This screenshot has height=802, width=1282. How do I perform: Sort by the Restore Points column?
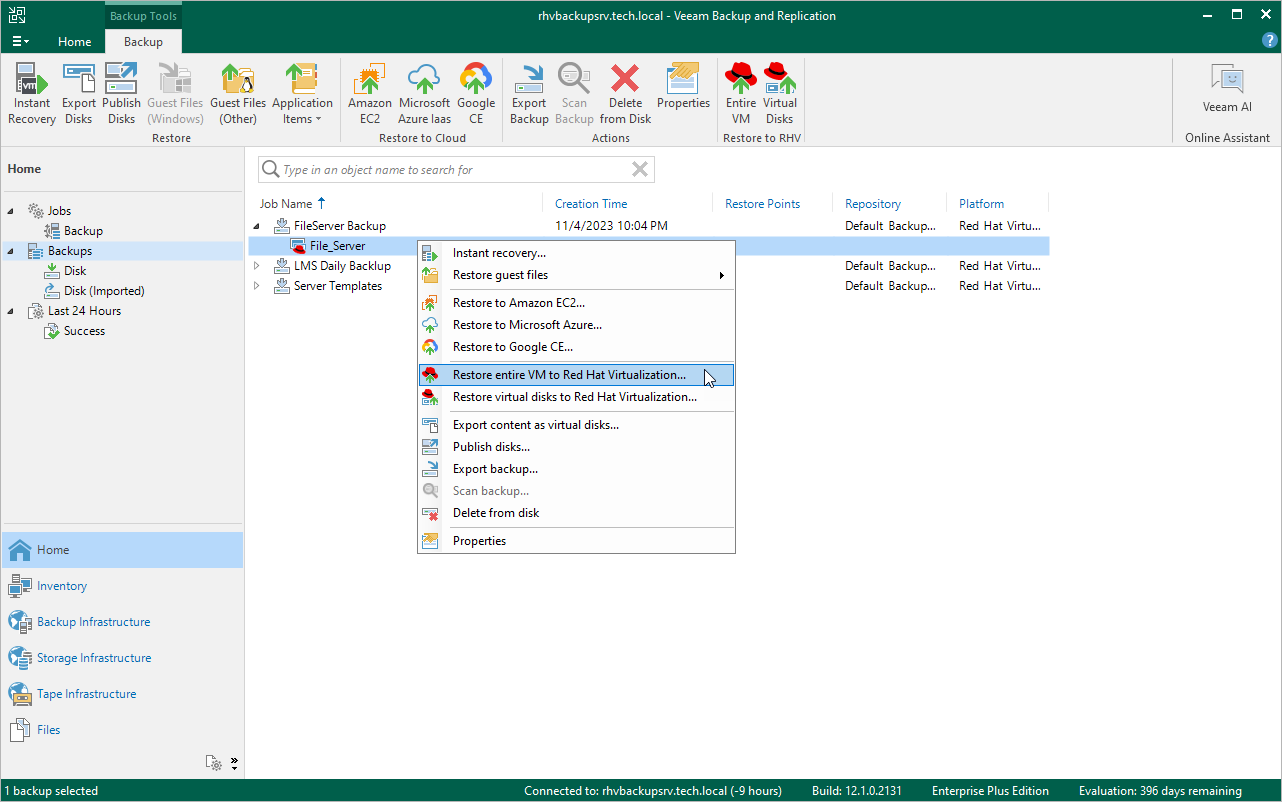click(763, 204)
